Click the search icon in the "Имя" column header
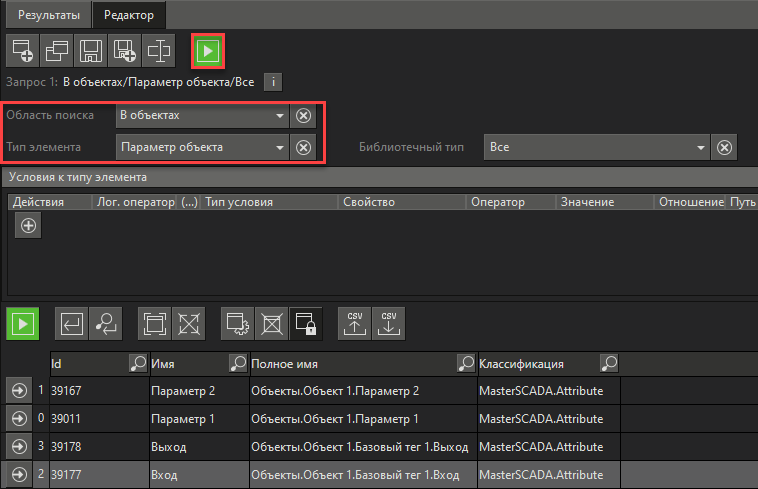 [x=238, y=363]
